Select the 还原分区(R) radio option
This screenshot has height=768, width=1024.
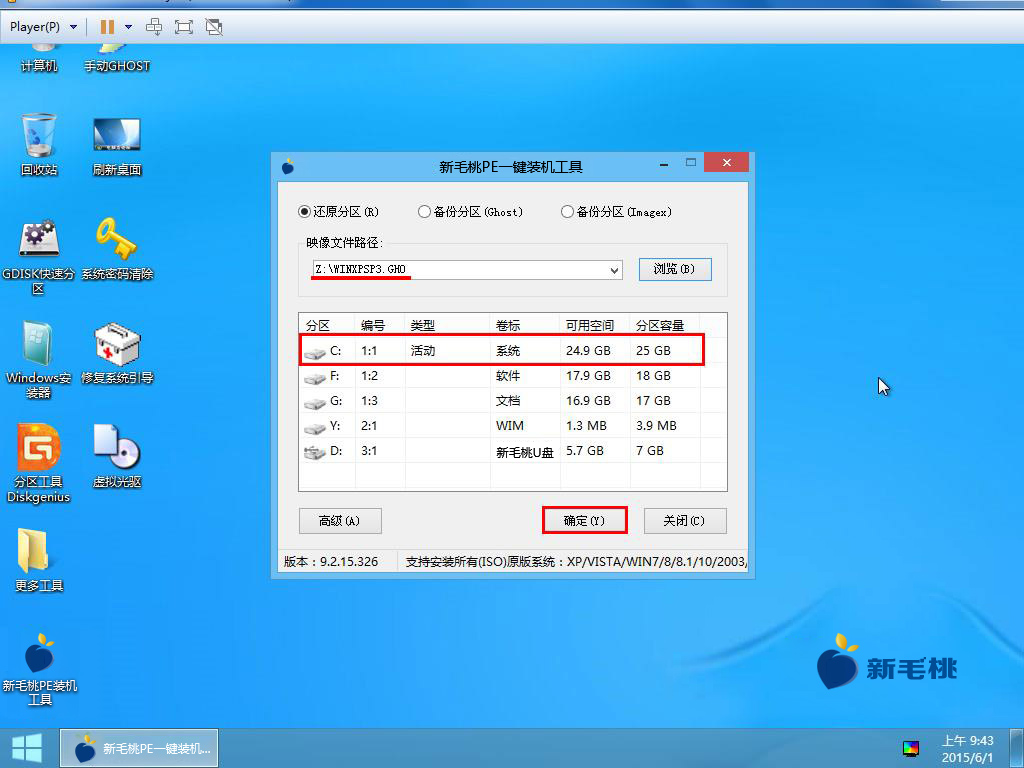pyautogui.click(x=338, y=212)
